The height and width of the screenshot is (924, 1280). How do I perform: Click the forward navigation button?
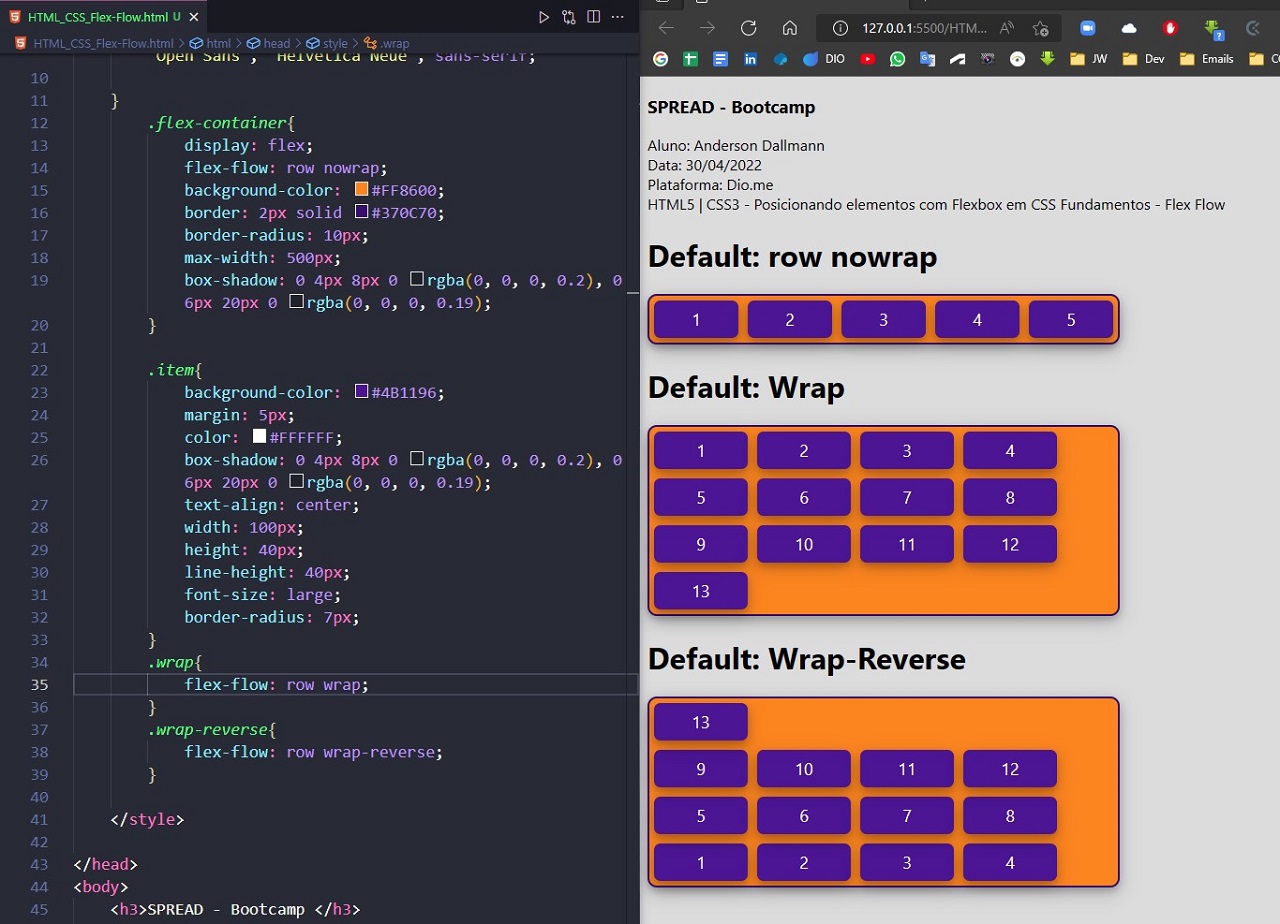(707, 28)
